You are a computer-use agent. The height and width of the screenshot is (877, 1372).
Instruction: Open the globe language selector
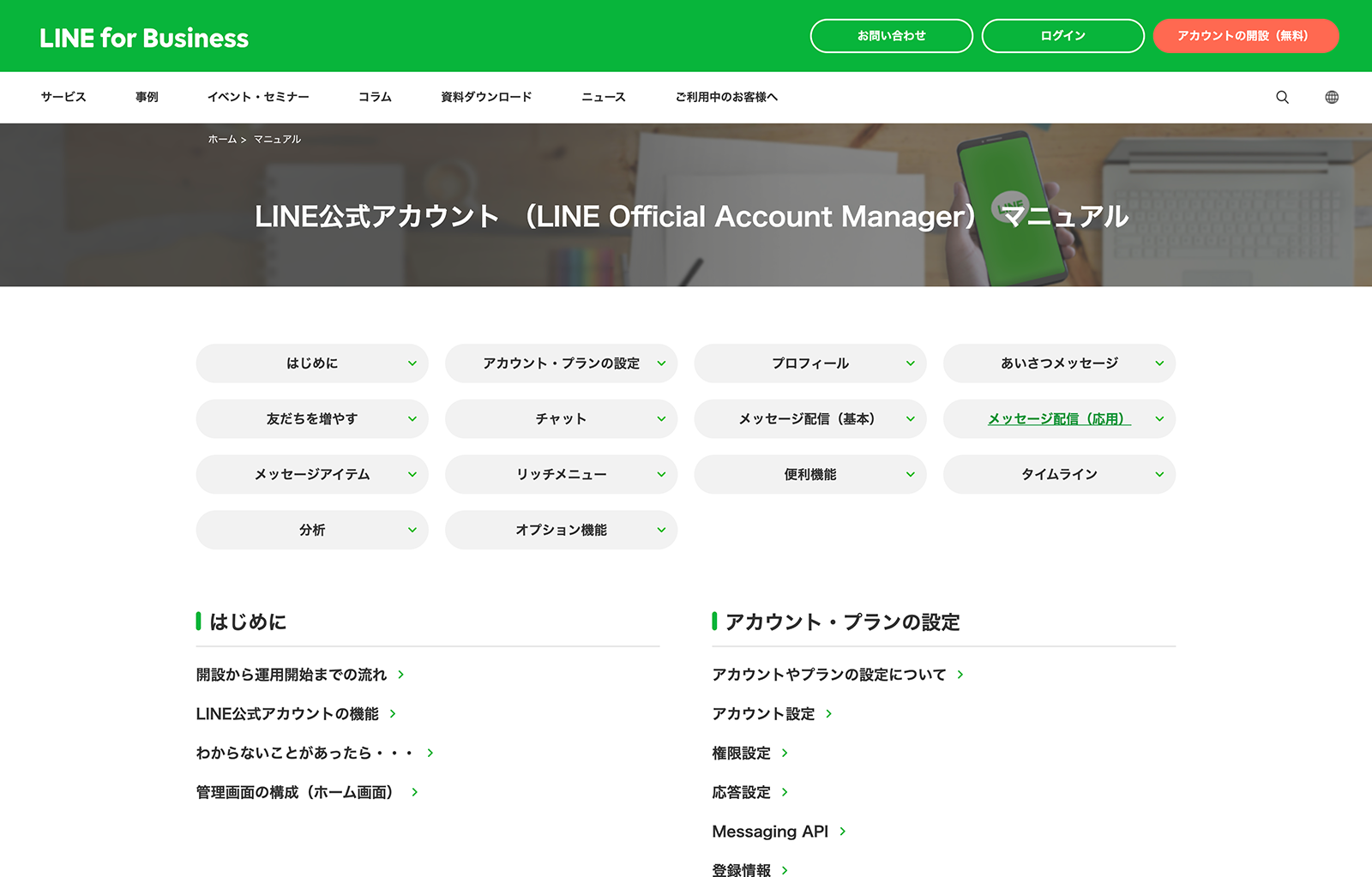point(1332,97)
